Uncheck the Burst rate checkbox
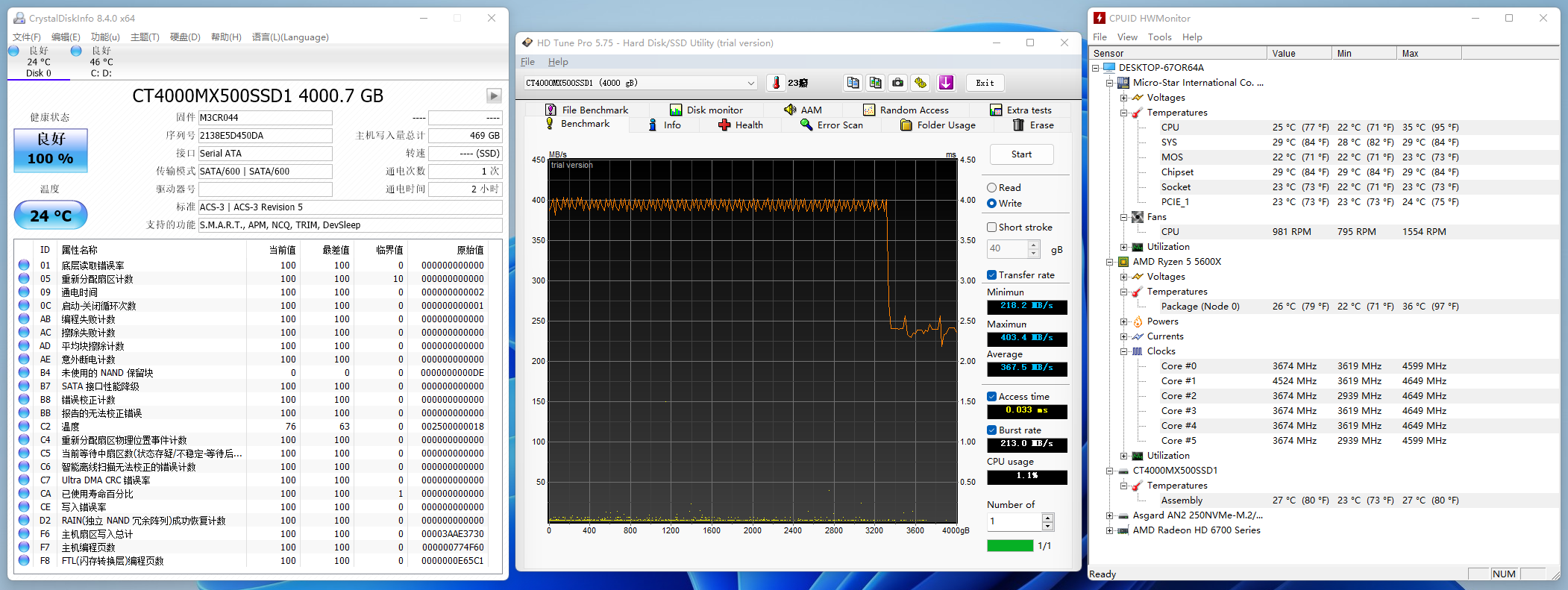The width and height of the screenshot is (1568, 590). pyautogui.click(x=992, y=430)
